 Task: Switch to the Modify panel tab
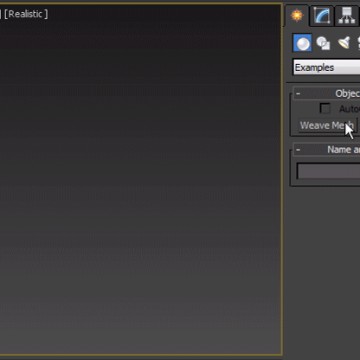(x=321, y=16)
